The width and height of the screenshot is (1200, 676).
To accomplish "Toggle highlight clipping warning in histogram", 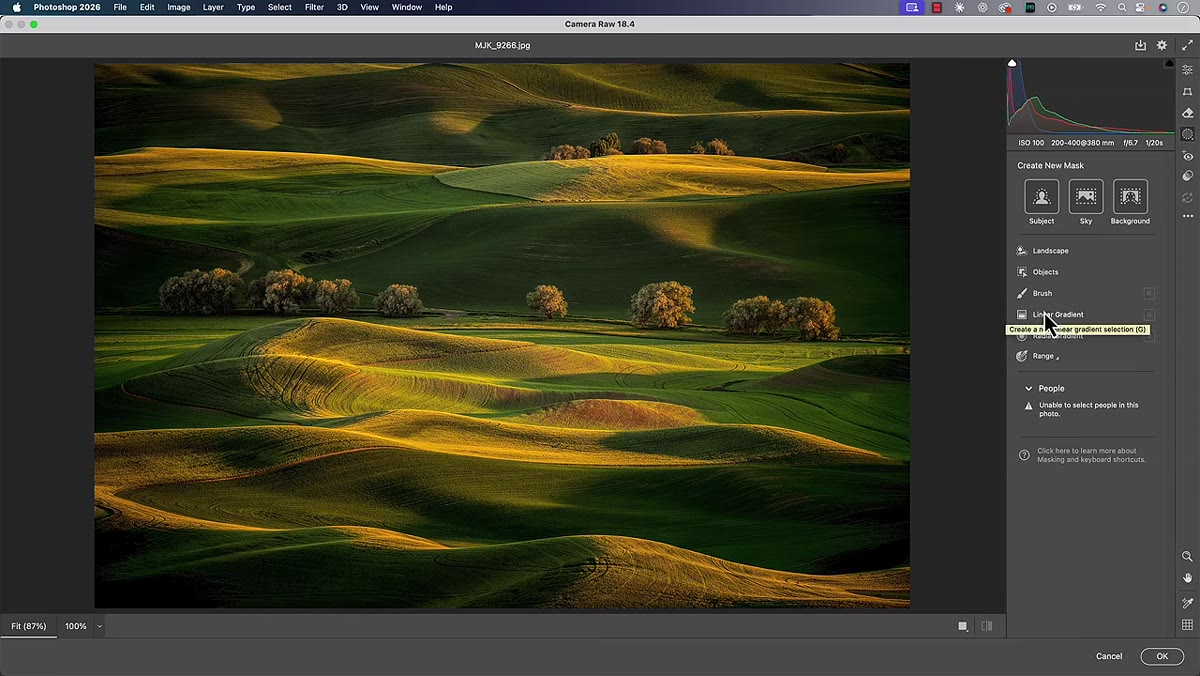I will [x=1169, y=63].
